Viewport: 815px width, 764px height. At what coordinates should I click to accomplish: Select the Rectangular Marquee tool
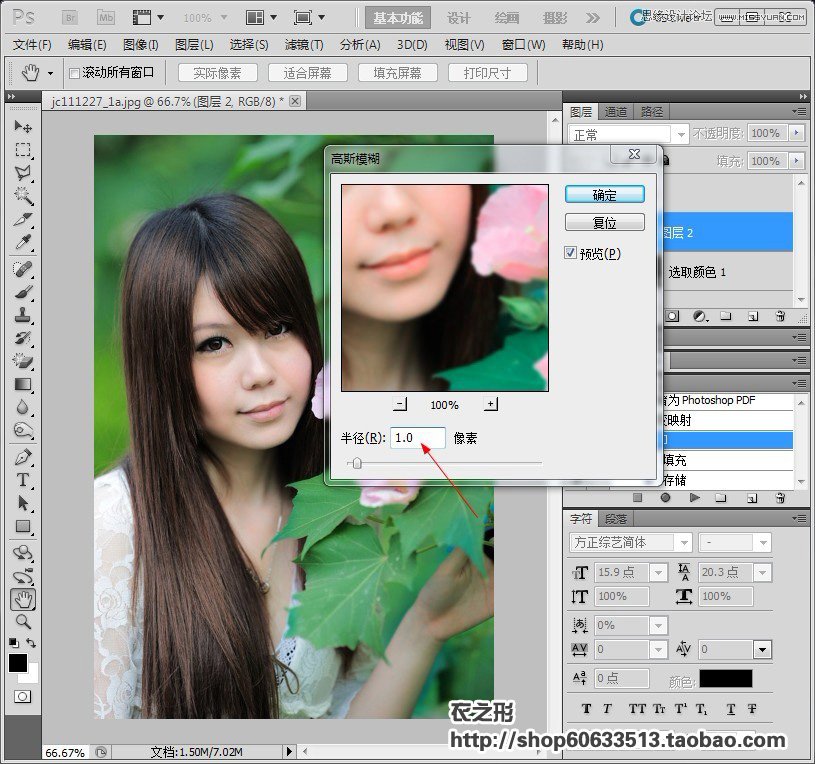coord(23,150)
